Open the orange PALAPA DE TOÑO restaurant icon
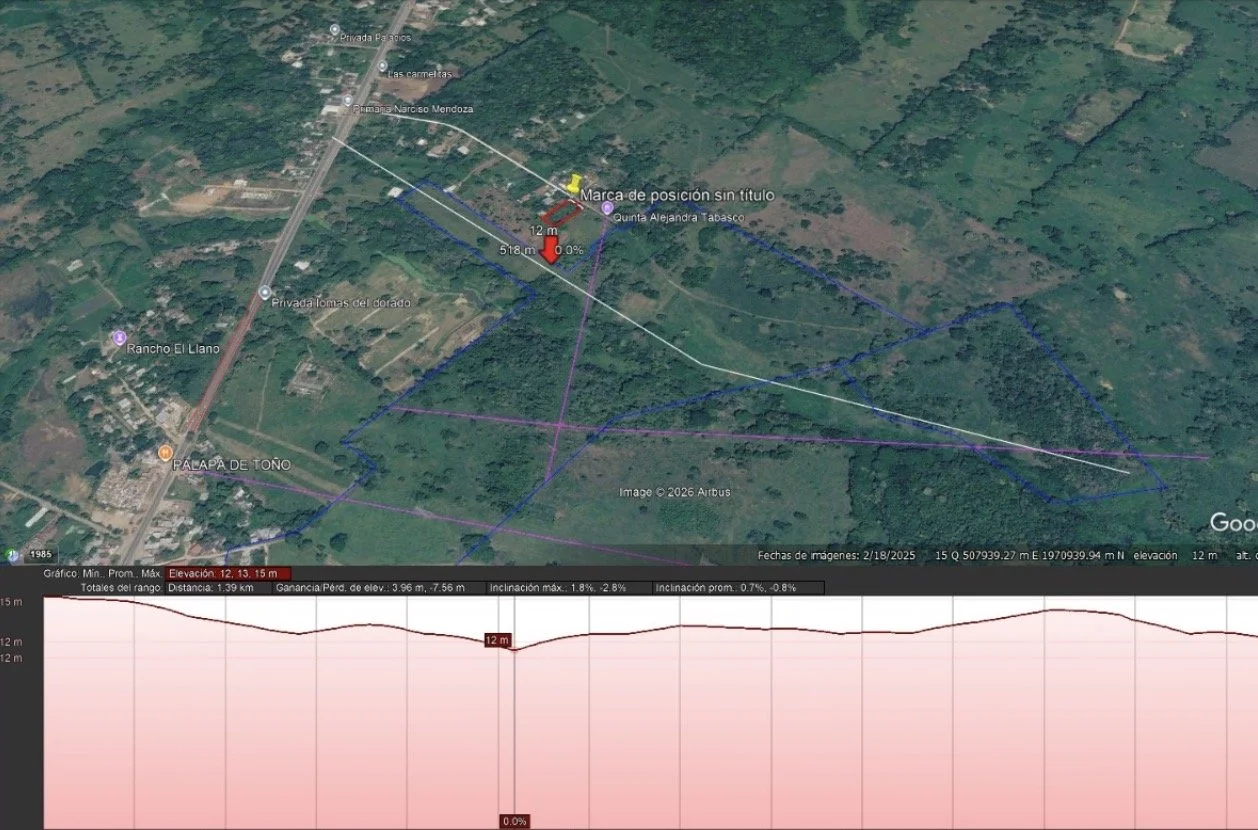The height and width of the screenshot is (830, 1258). point(166,453)
